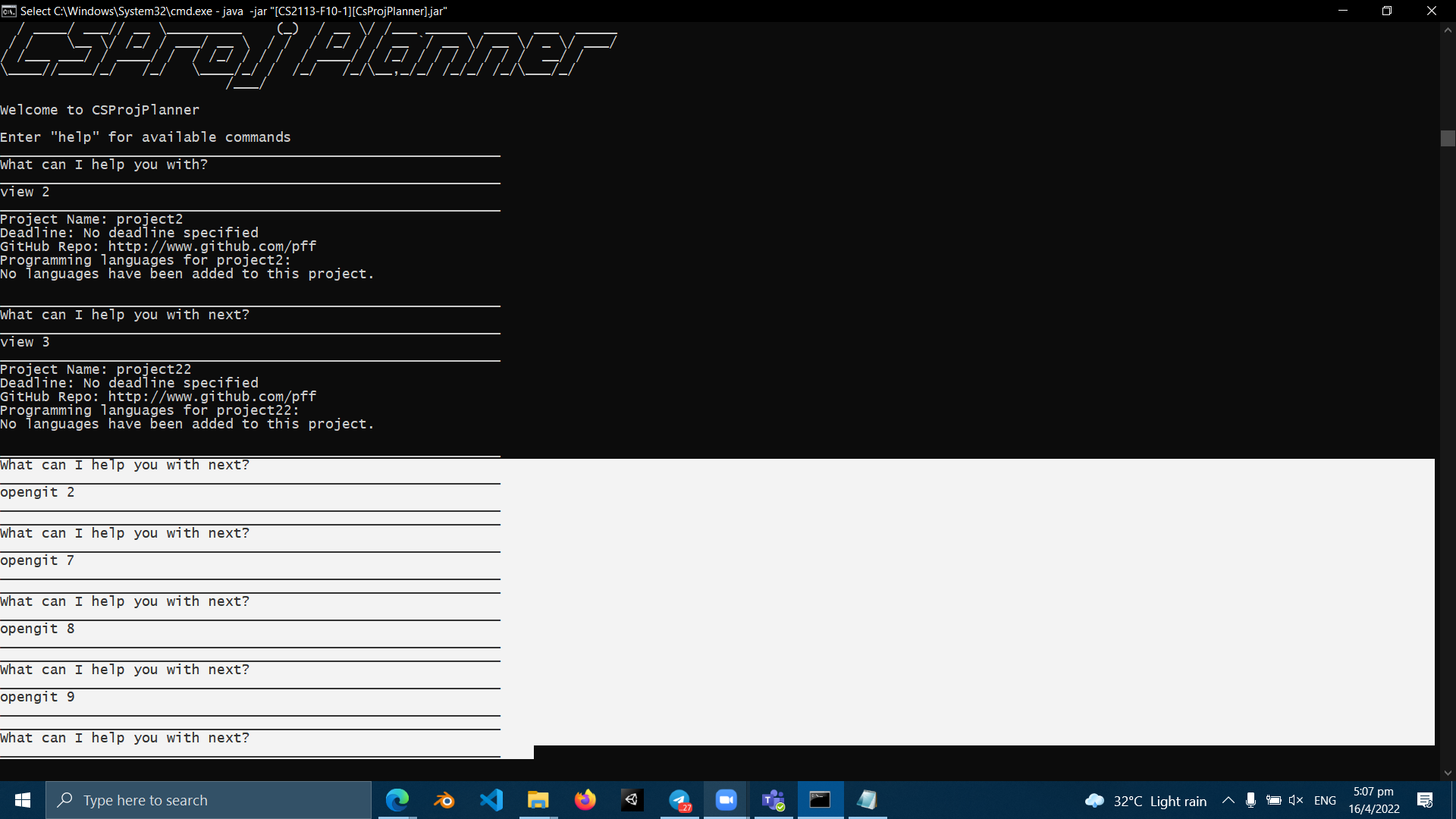
Task: Click the Type here to search box
Action: (x=209, y=800)
